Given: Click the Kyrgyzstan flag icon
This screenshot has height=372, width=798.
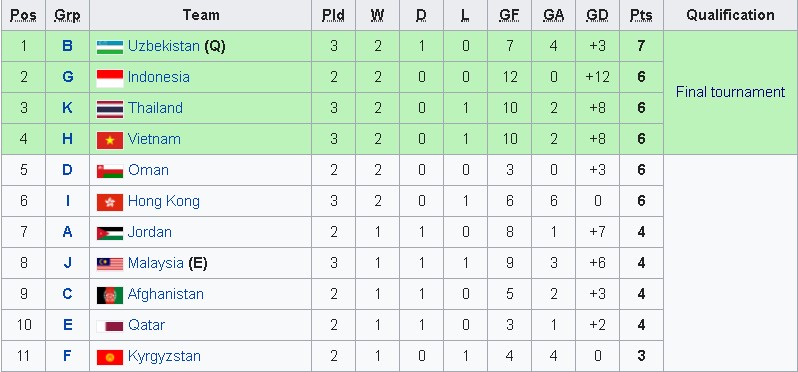Looking at the screenshot, I should coord(110,357).
